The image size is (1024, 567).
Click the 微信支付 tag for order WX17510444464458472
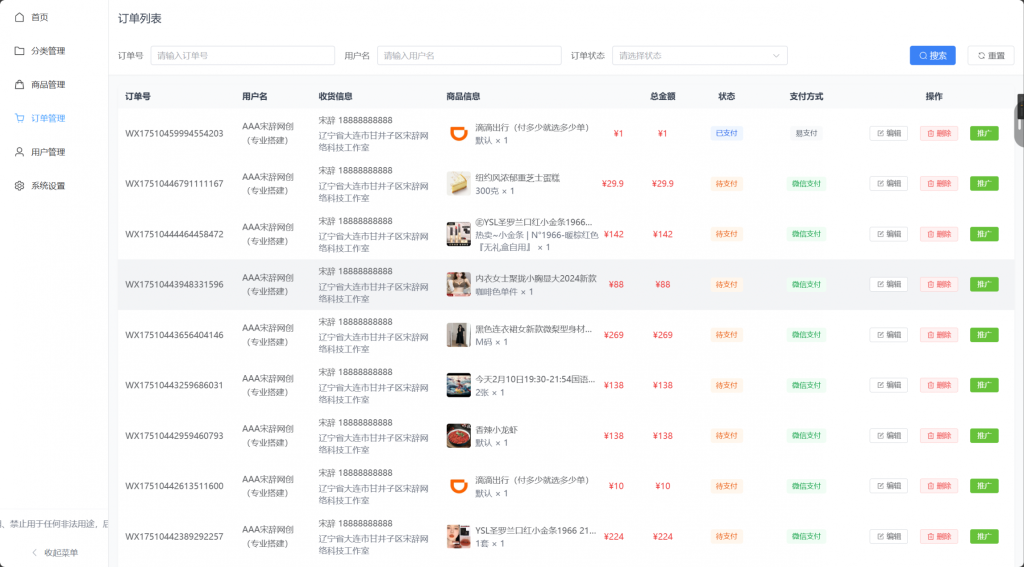806,234
